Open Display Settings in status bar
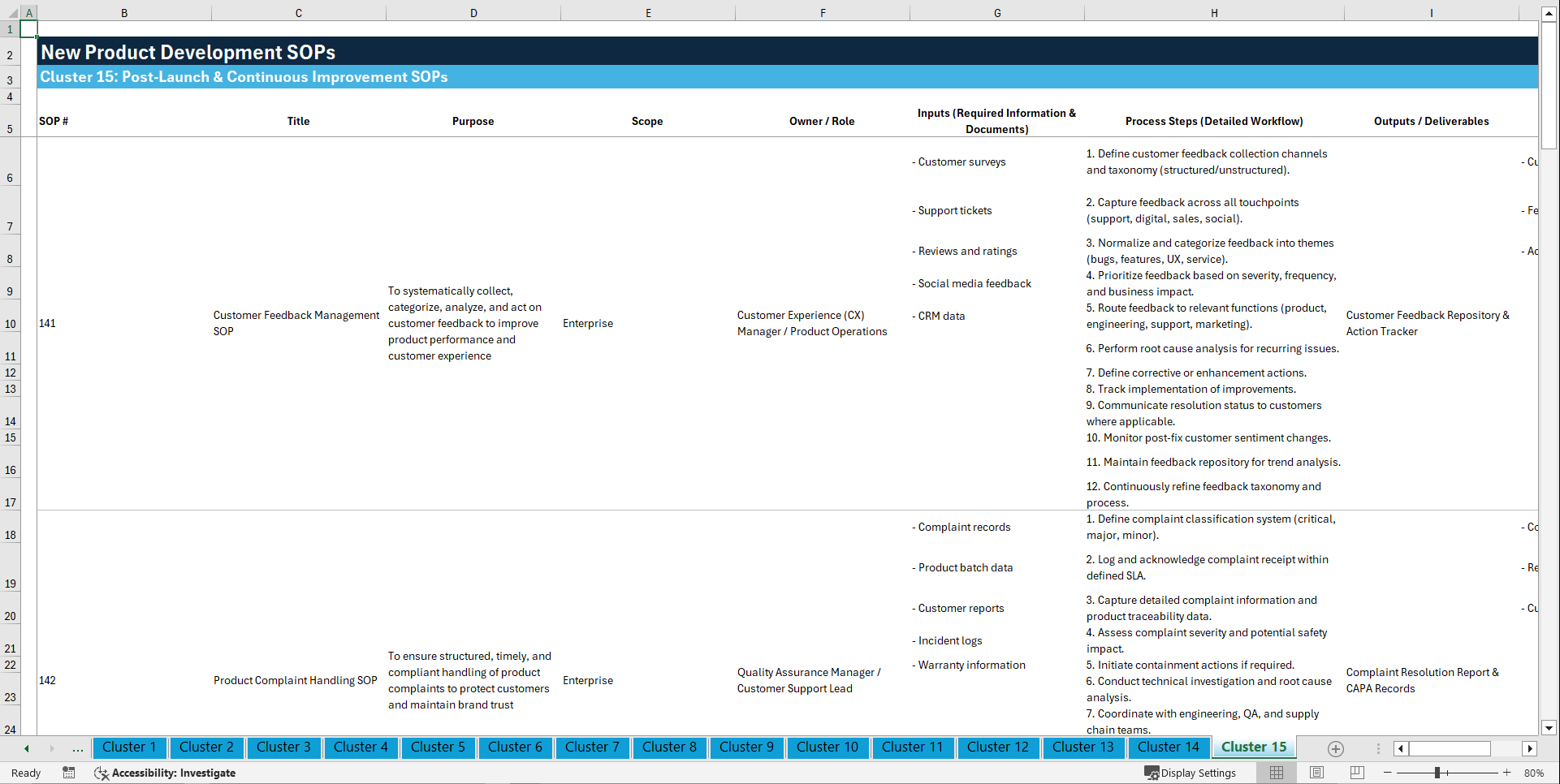This screenshot has width=1560, height=784. (1190, 773)
